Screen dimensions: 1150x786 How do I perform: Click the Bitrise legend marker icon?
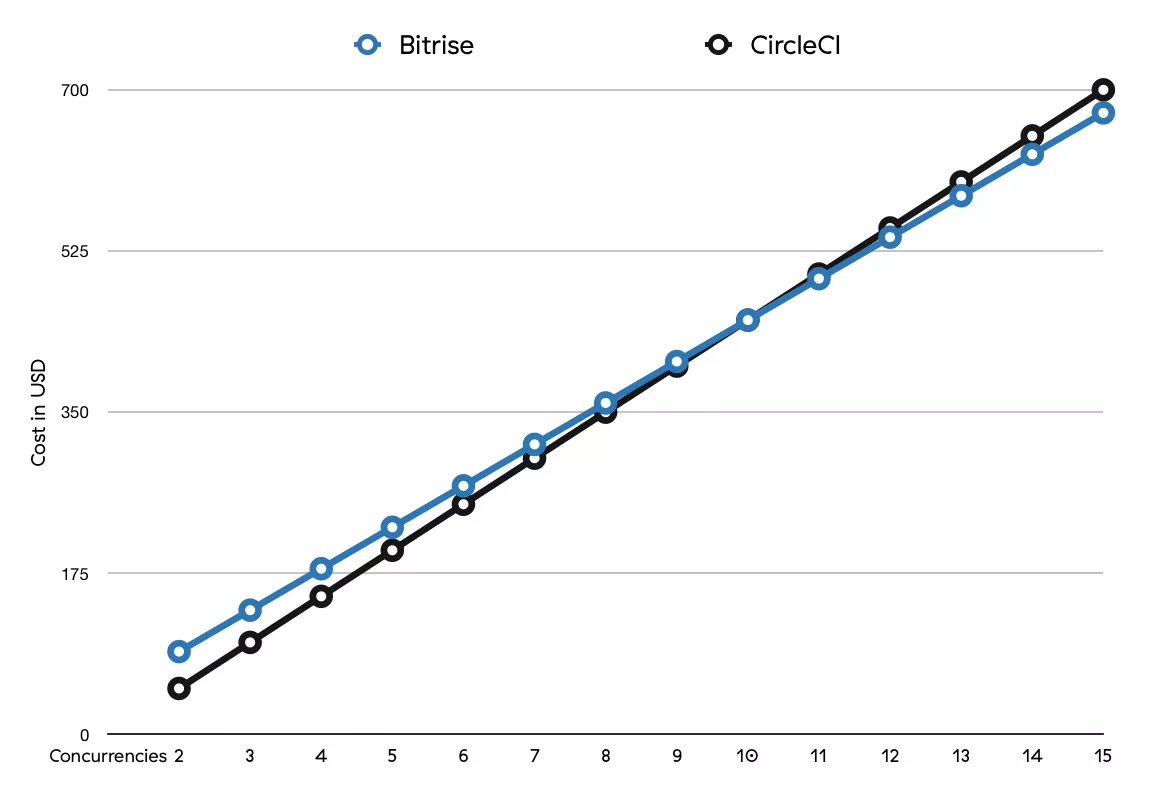tap(368, 44)
